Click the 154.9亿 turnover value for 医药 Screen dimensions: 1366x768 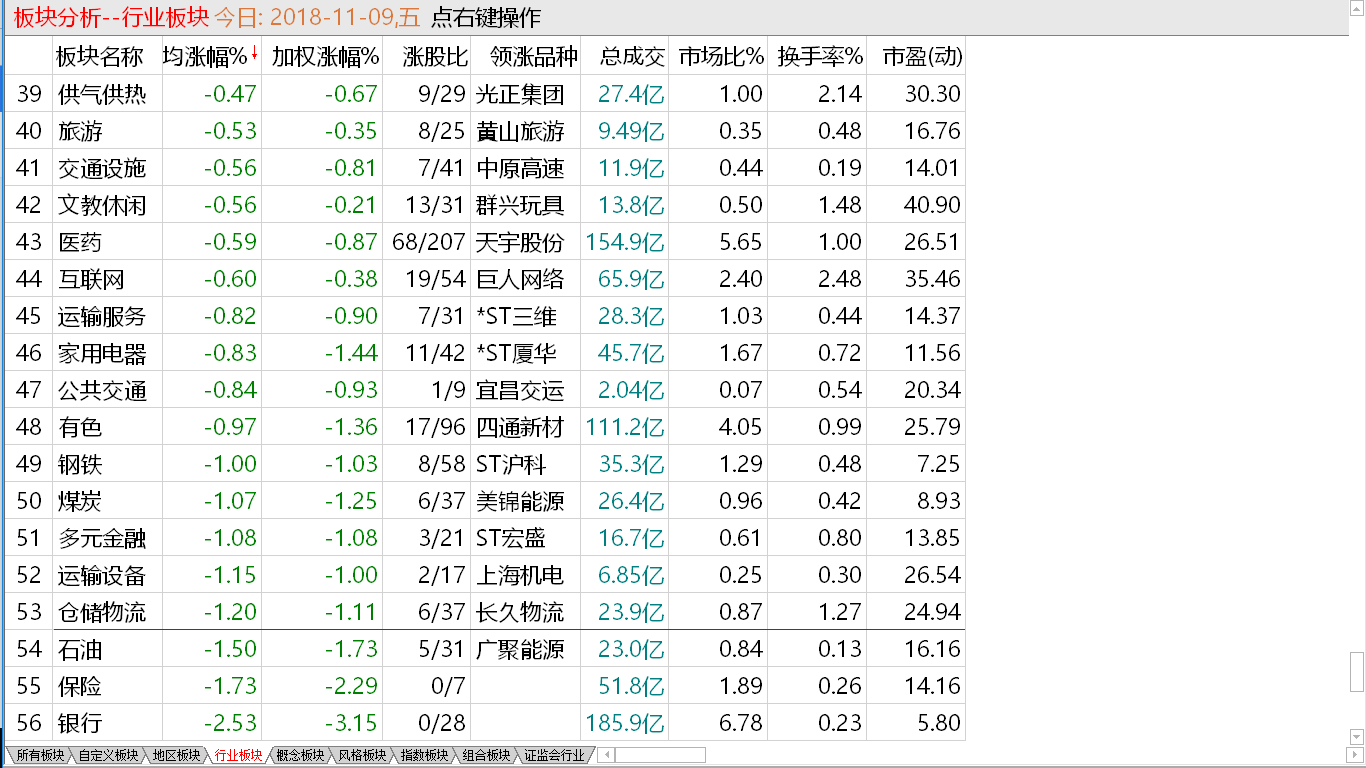(x=623, y=242)
